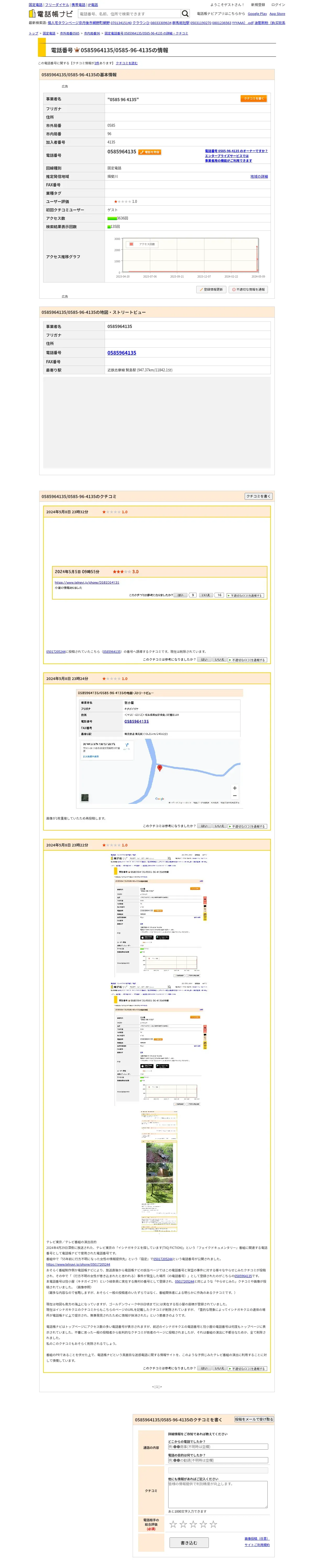Rate five stars in the review form
Viewport: 314px width, 1568px height.
214,1524
